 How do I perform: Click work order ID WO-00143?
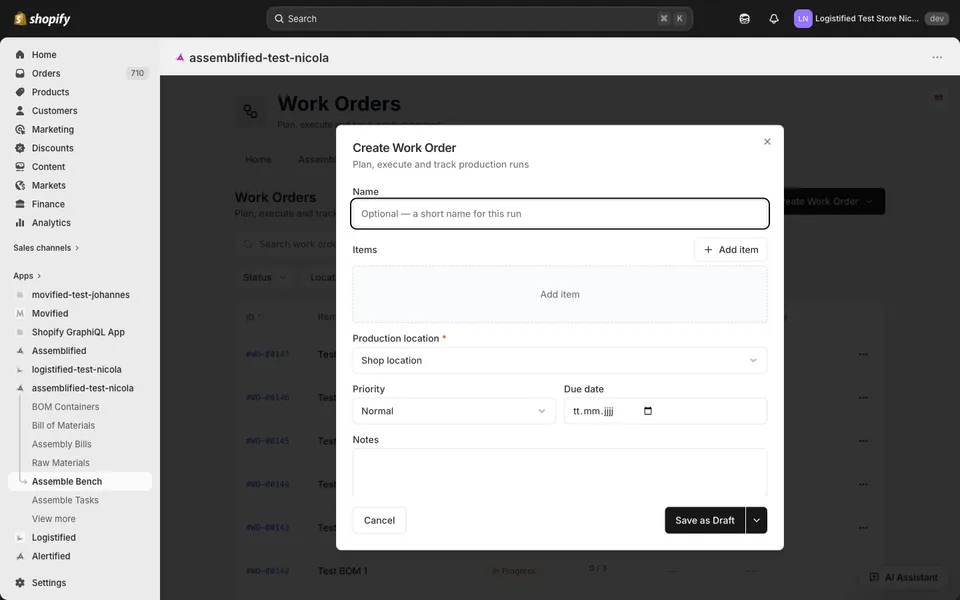[268, 528]
